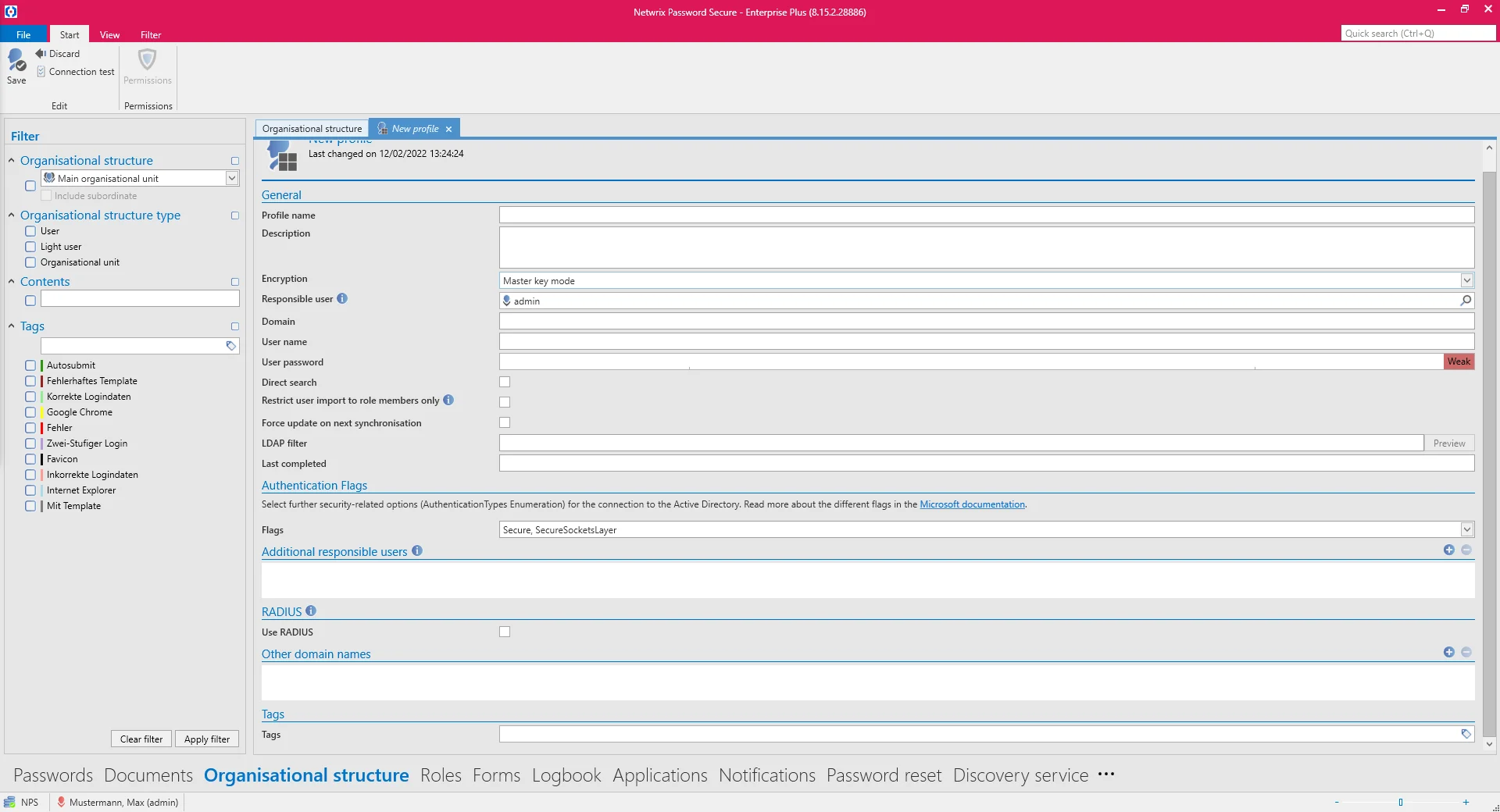Increase zoom with the plus button

[1466, 802]
